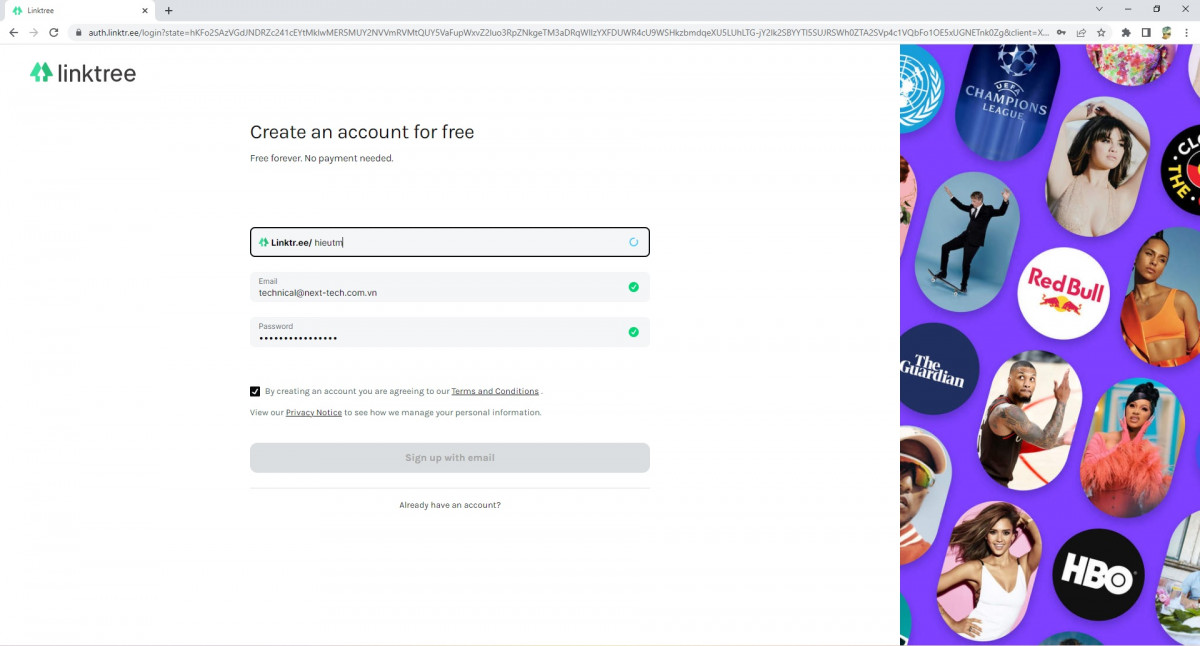Toggle the browser side panel
1200x646 pixels.
click(1146, 32)
